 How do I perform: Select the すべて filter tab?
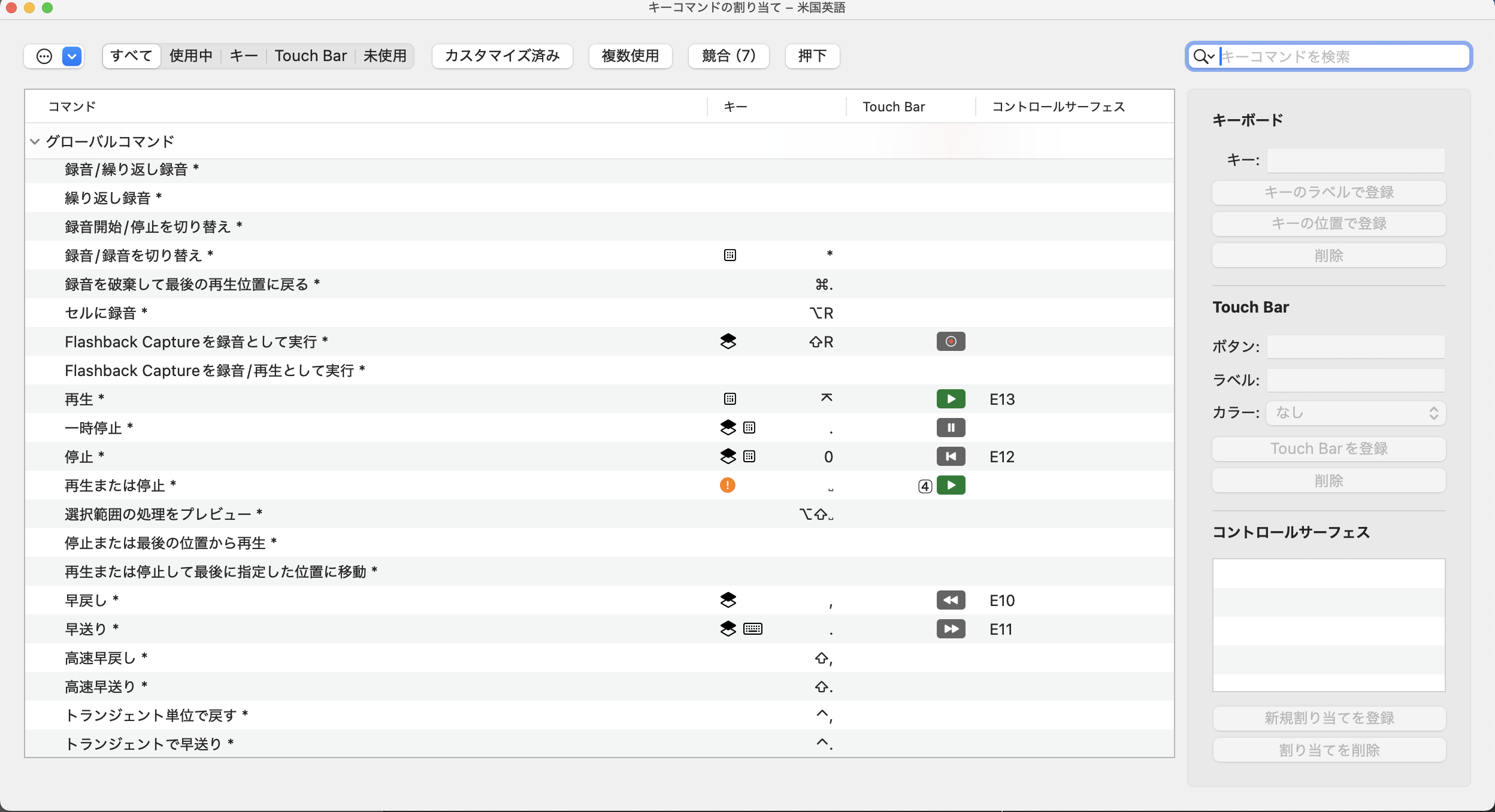pyautogui.click(x=131, y=56)
